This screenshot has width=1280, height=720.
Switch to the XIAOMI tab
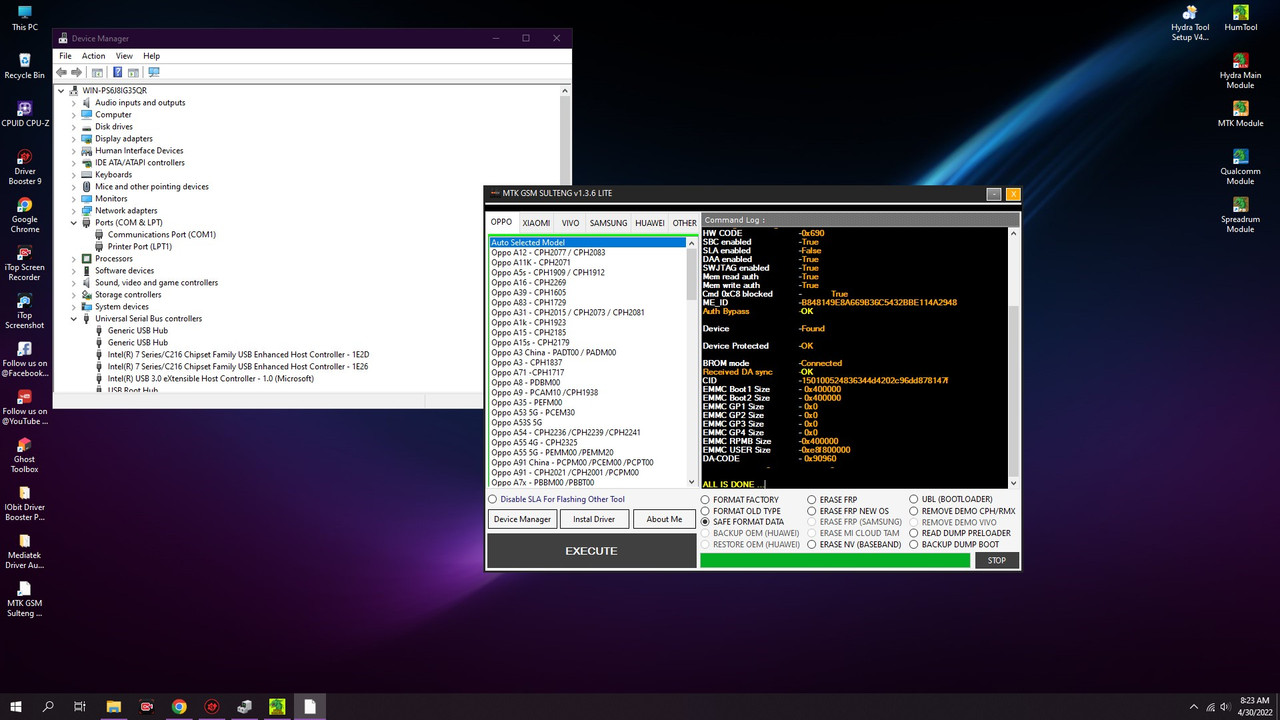[535, 222]
